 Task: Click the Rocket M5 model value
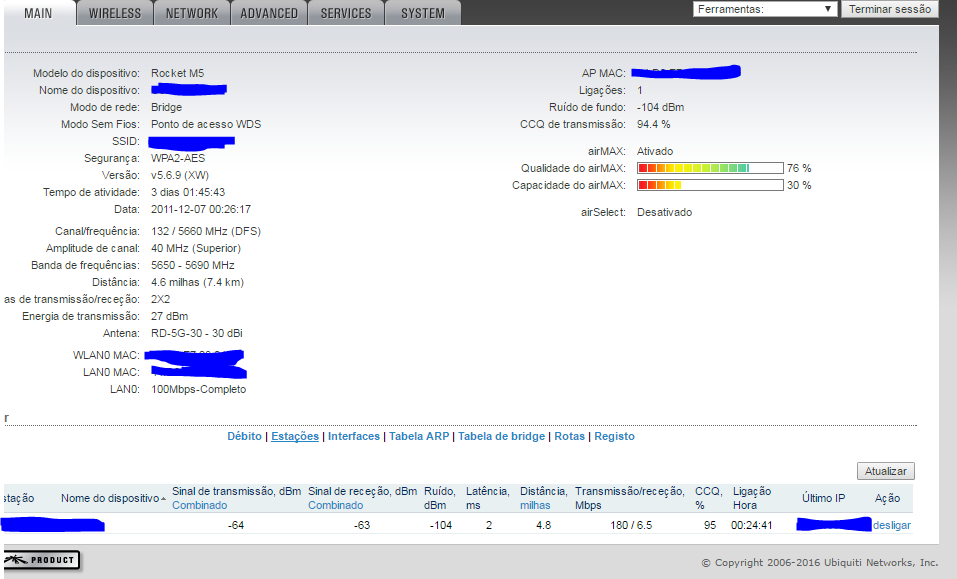point(178,73)
